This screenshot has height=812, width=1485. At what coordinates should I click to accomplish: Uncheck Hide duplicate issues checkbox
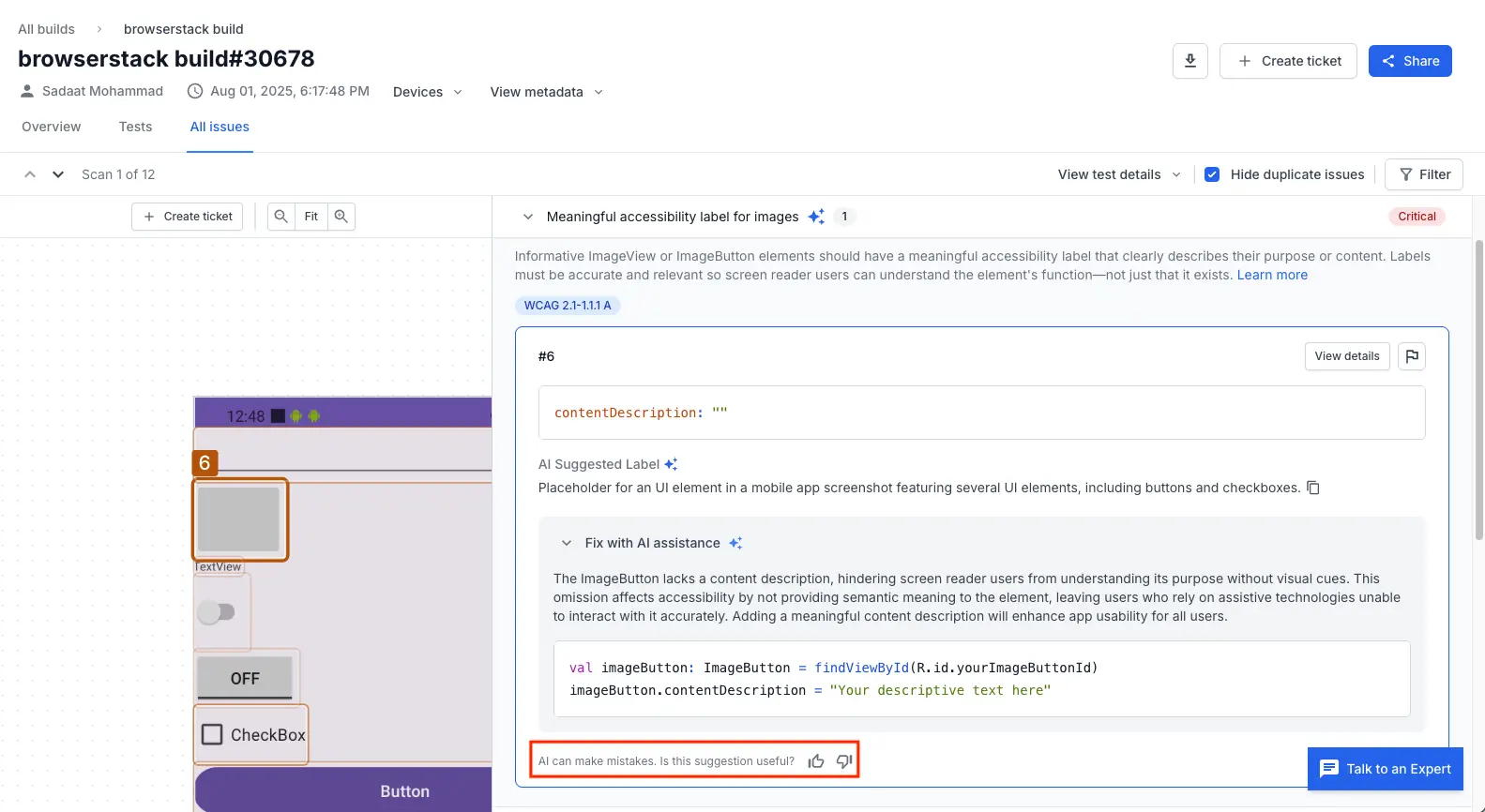(x=1212, y=174)
